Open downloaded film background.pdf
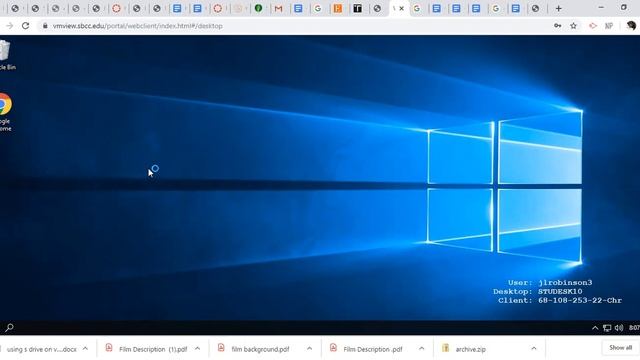Viewport: 640px width, 360px height. pos(259,349)
